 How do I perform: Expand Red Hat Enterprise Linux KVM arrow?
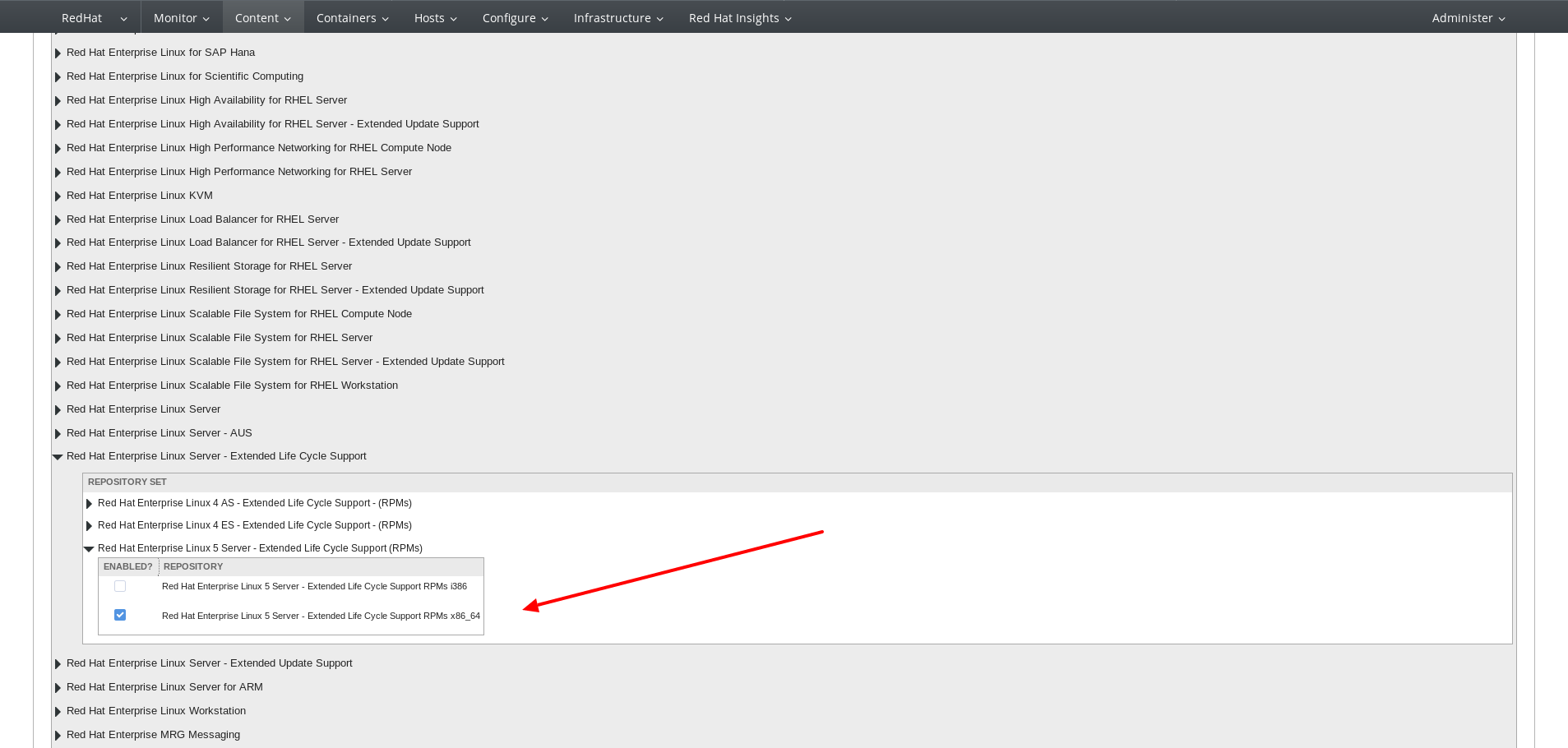pos(58,196)
